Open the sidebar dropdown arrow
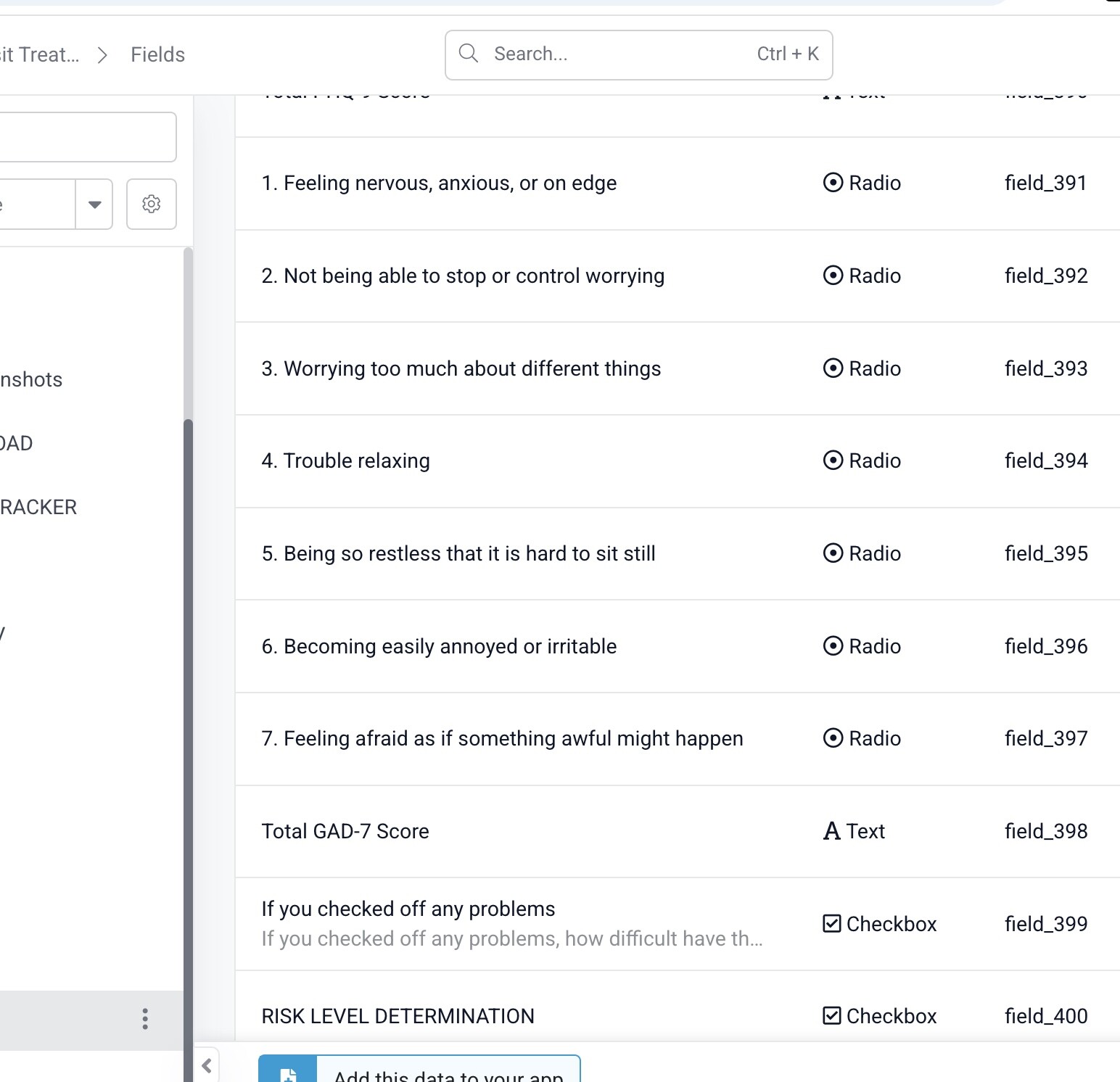 tap(94, 205)
